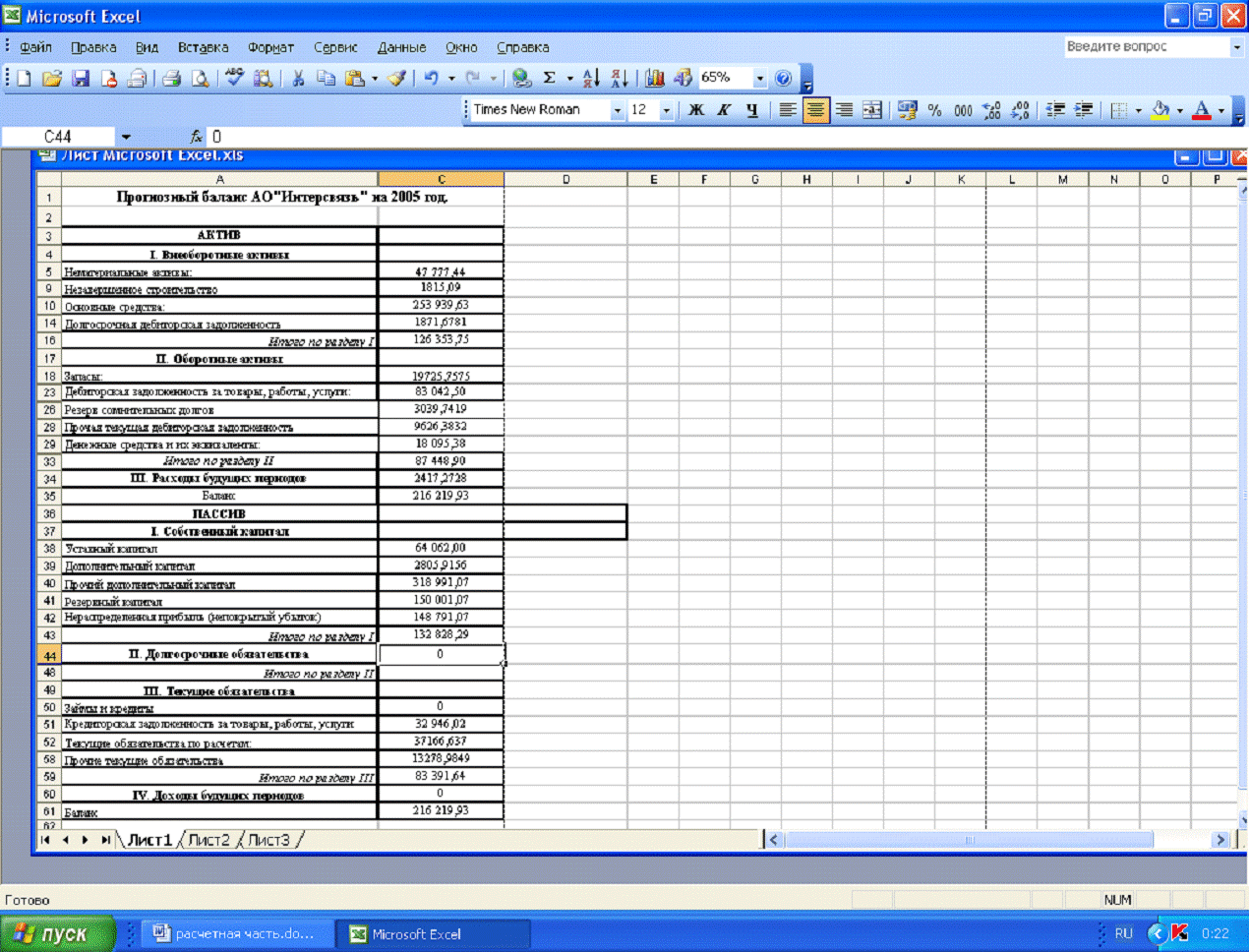Viewport: 1249px width, 952px height.
Task: Run the spelling checker
Action: pos(233,78)
